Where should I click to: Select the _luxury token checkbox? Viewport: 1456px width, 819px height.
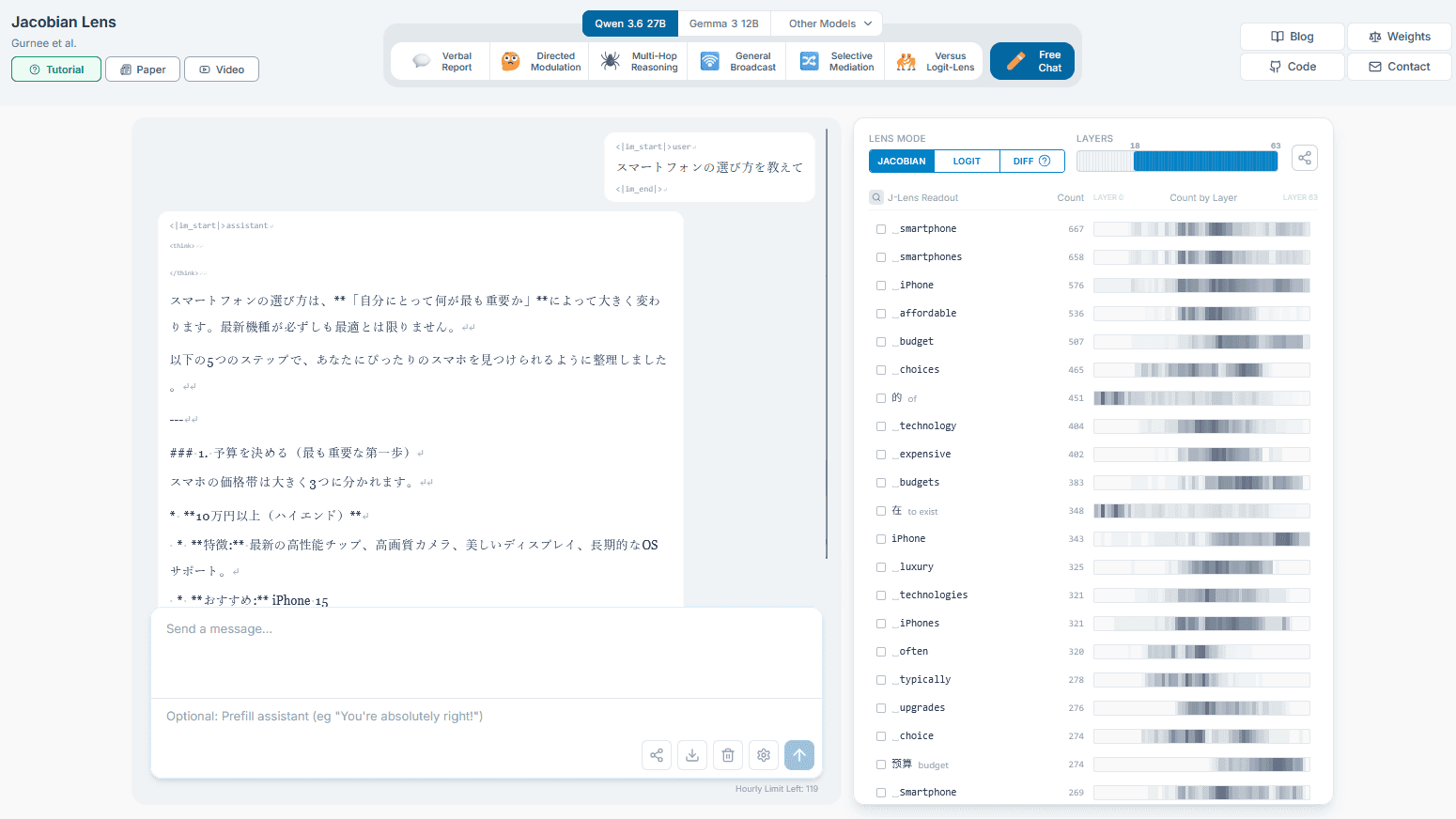(x=881, y=567)
